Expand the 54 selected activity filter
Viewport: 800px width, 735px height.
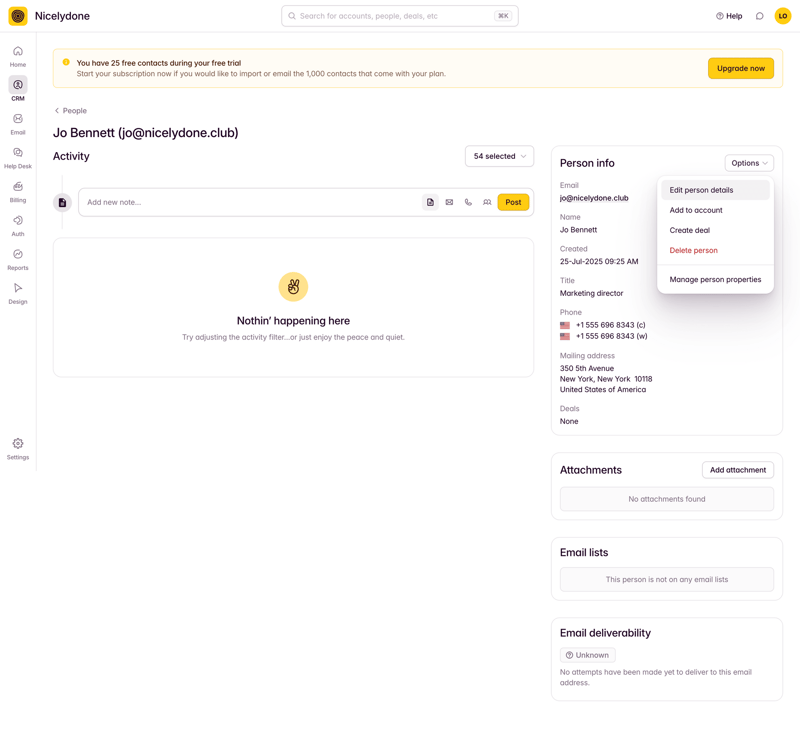[x=499, y=156]
